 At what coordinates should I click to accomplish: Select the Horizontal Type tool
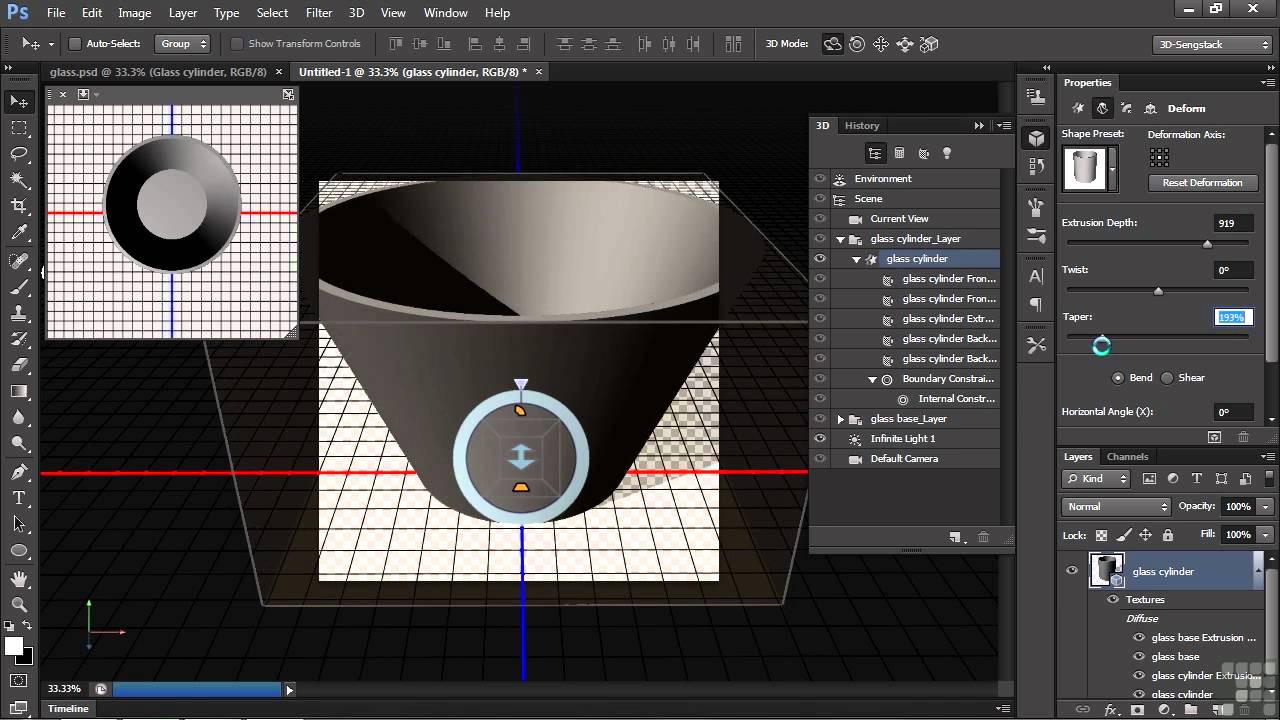pyautogui.click(x=19, y=498)
